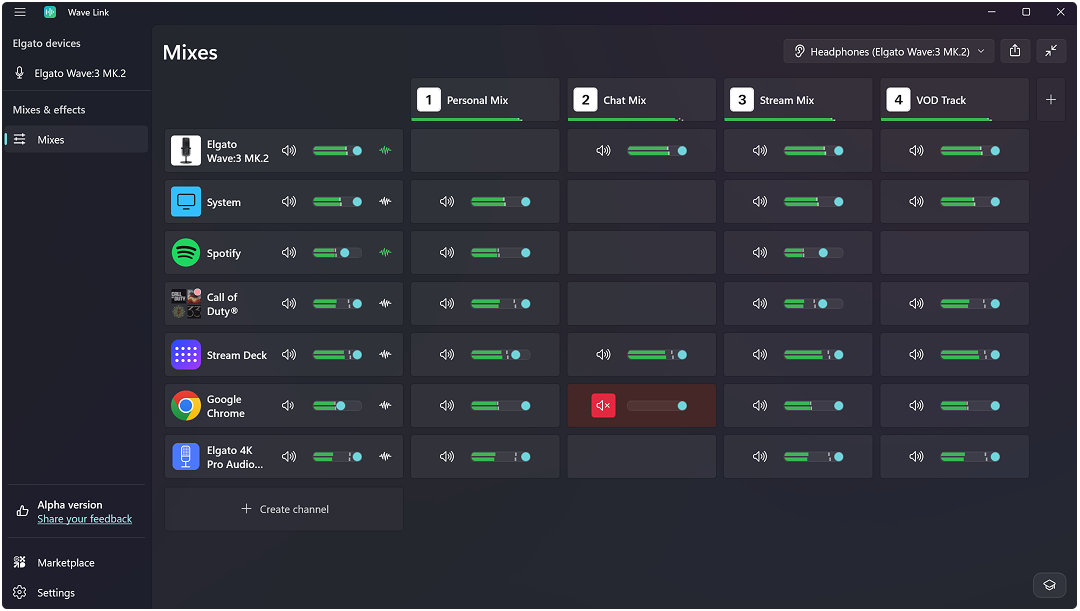Click the learning cap icon at bottom right
The height and width of the screenshot is (611, 1080).
pos(1050,585)
